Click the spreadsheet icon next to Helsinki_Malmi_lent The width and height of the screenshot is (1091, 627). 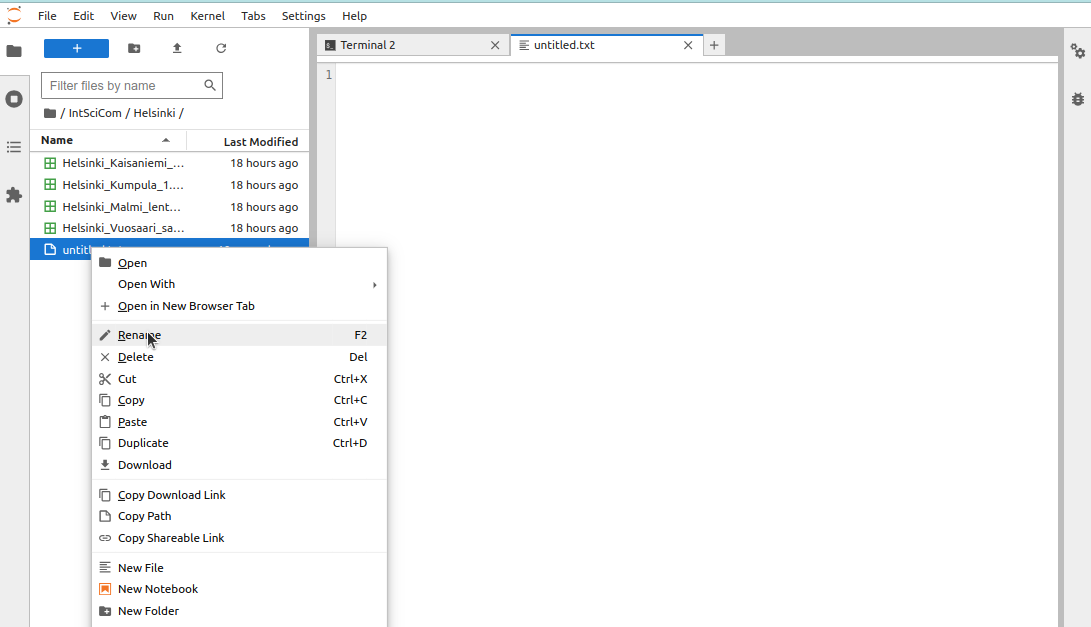(x=50, y=207)
